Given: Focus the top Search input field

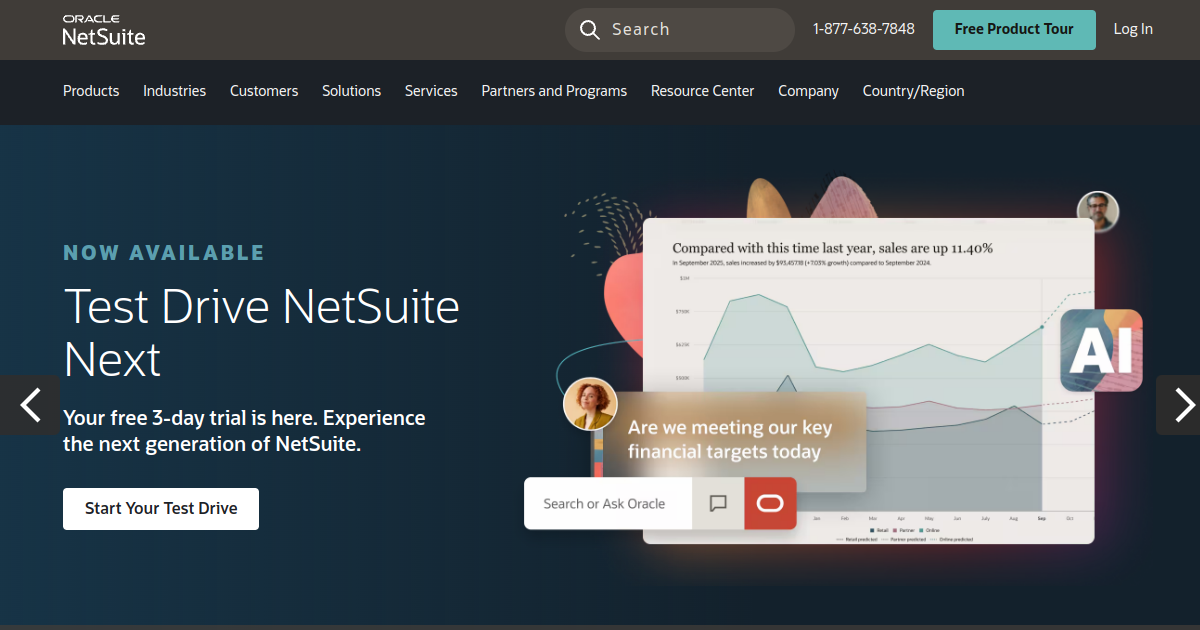Looking at the screenshot, I should pos(680,30).
